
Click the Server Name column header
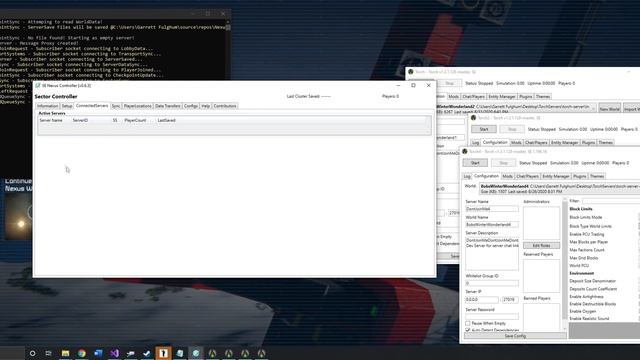tap(51, 120)
